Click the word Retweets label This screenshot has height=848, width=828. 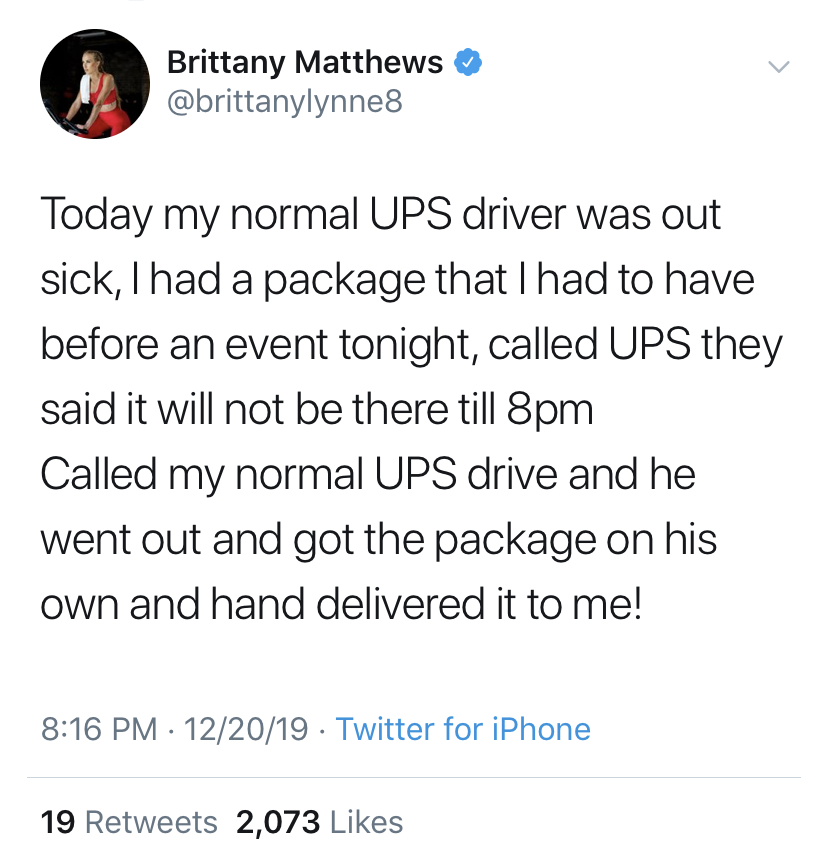(151, 822)
